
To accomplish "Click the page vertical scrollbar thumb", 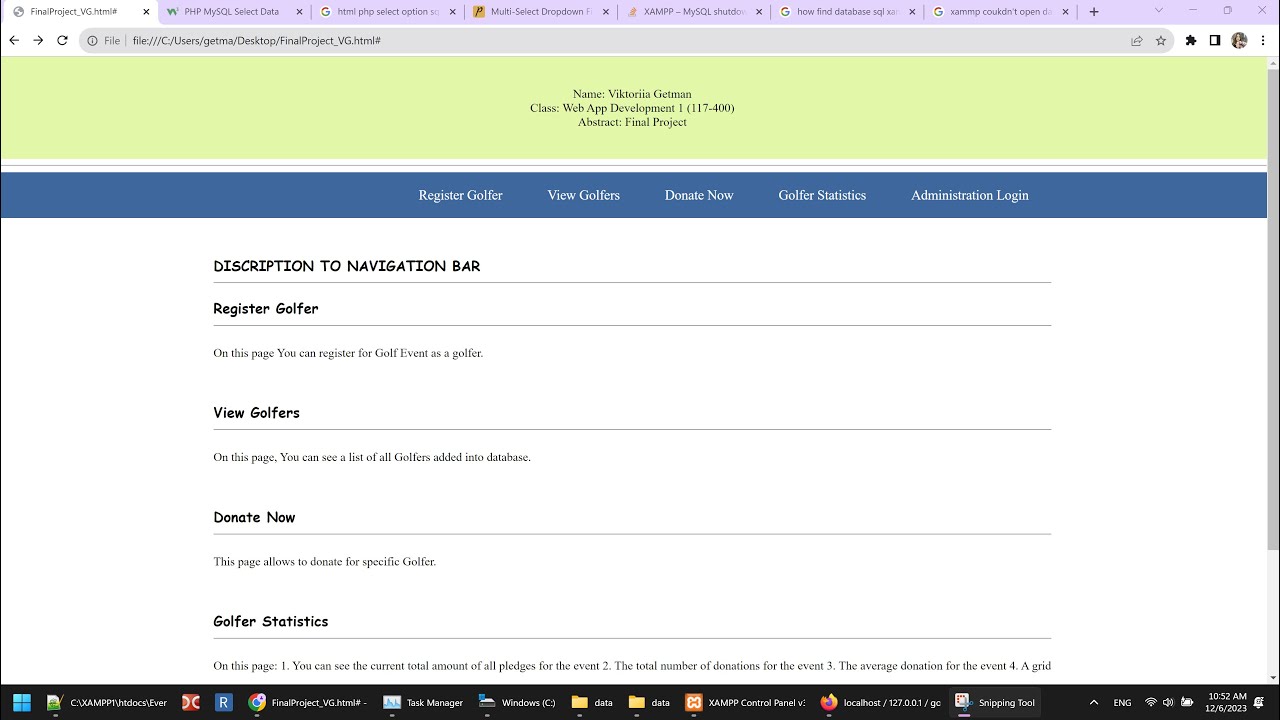I will tap(1273, 310).
